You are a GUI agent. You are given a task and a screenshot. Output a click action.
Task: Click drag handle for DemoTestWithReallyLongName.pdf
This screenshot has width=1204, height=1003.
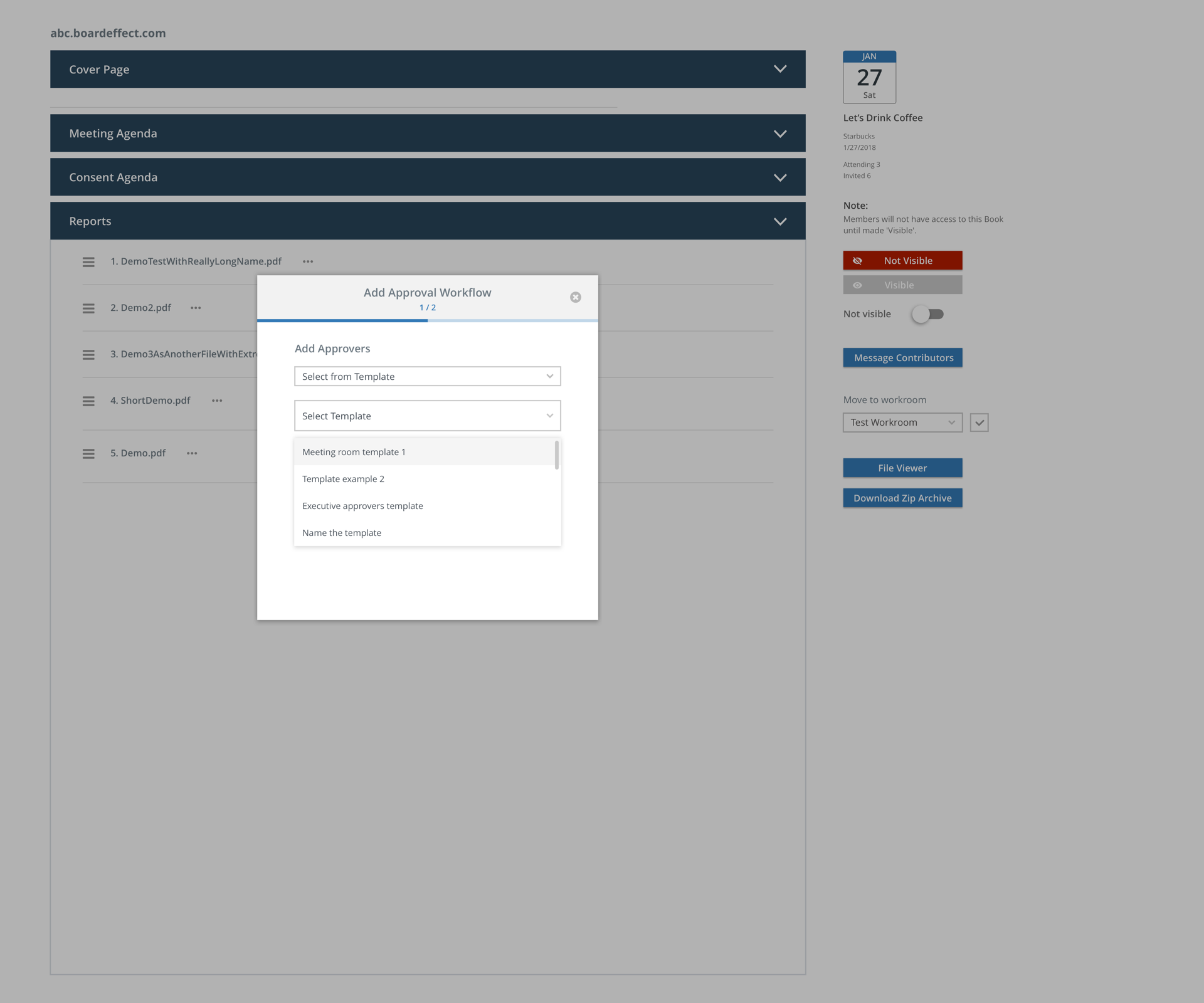88,262
